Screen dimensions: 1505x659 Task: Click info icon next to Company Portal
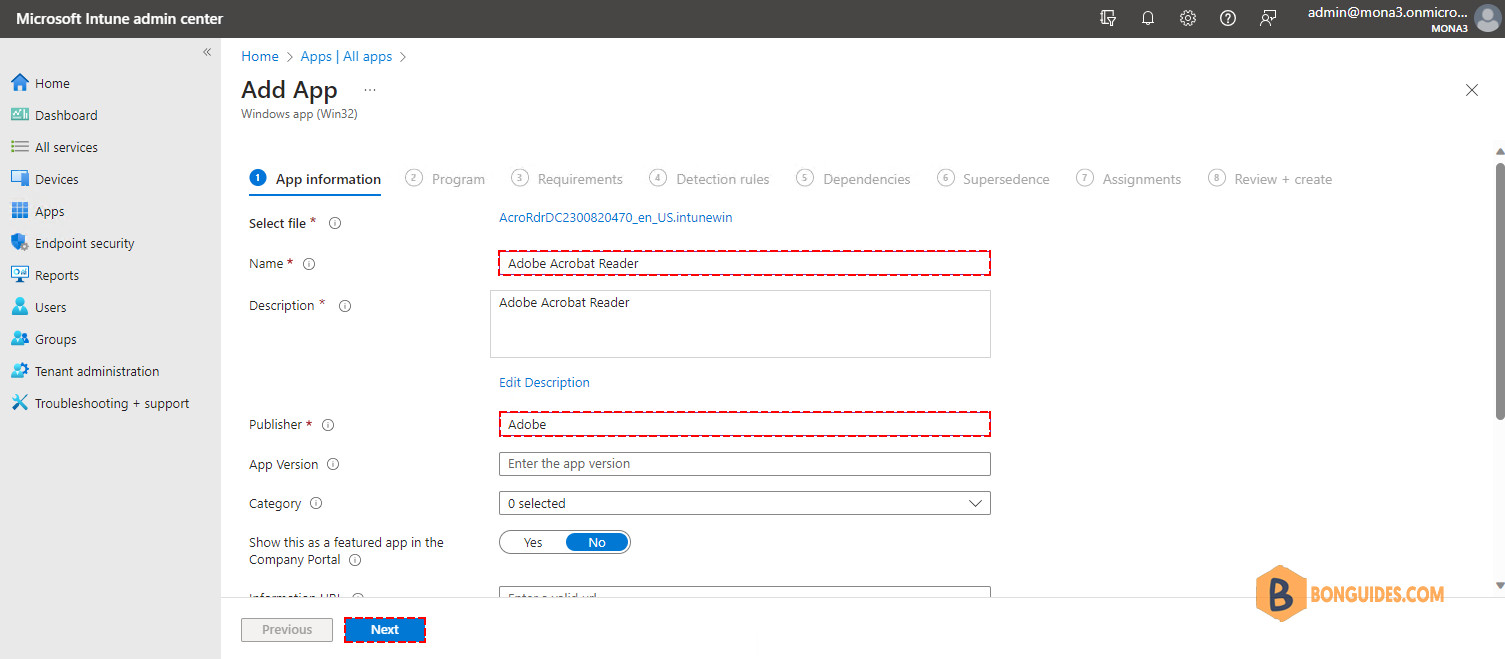click(x=355, y=560)
